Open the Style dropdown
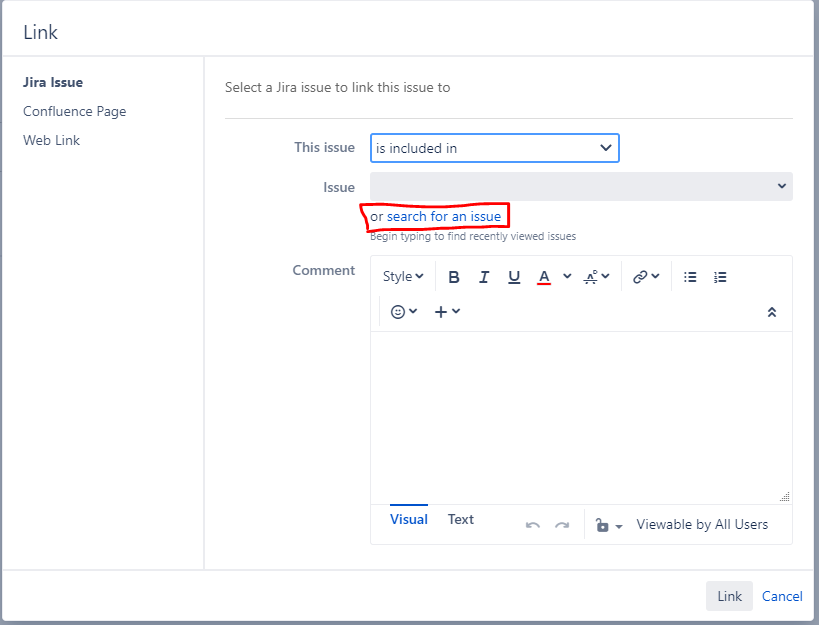Image resolution: width=819 pixels, height=625 pixels. (403, 276)
